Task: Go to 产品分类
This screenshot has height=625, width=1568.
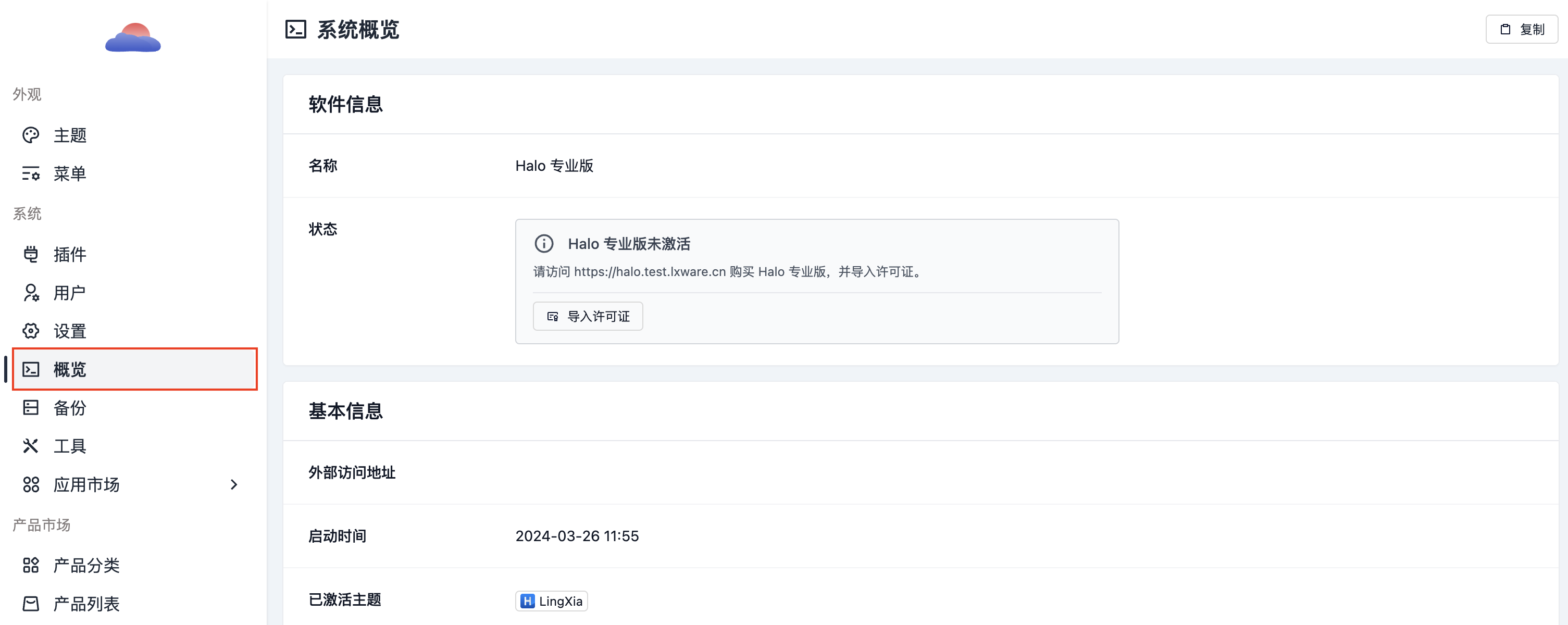Action: pyautogui.click(x=134, y=565)
